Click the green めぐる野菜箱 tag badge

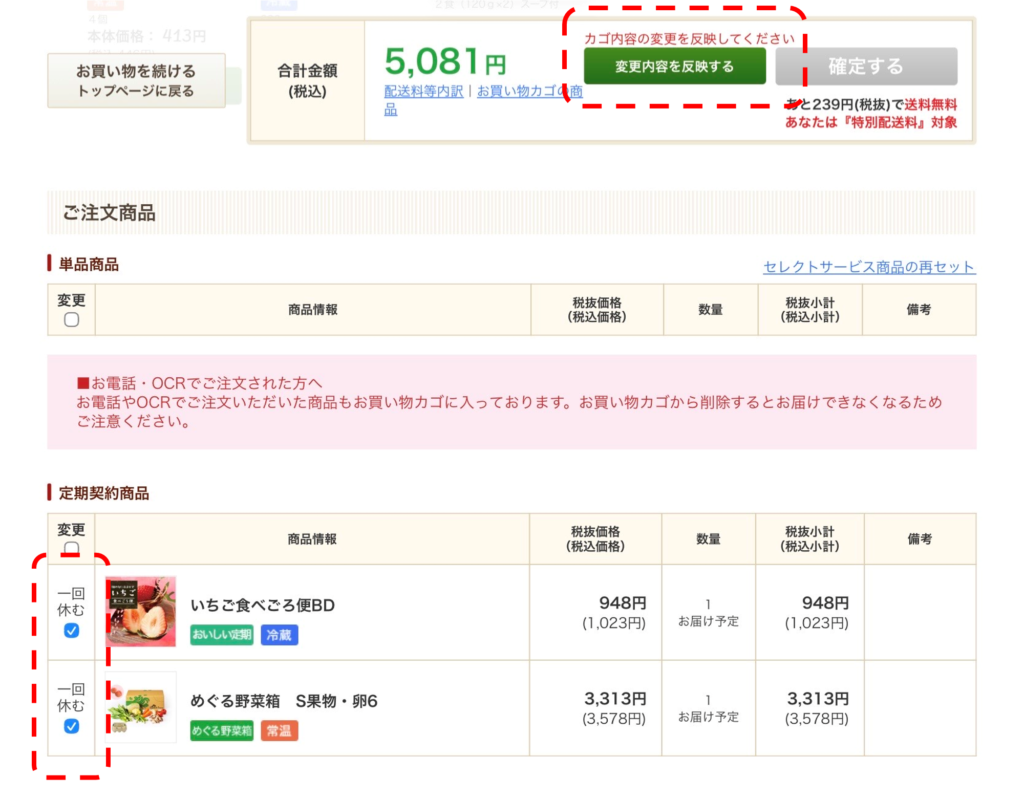tap(222, 731)
